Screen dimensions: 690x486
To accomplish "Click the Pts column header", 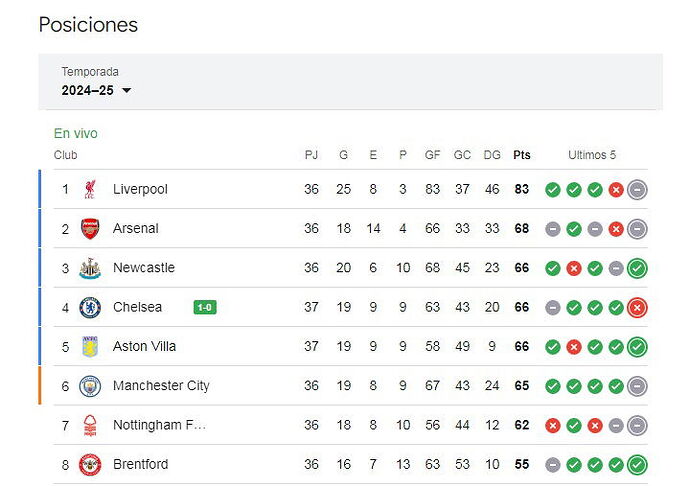I will pos(522,155).
